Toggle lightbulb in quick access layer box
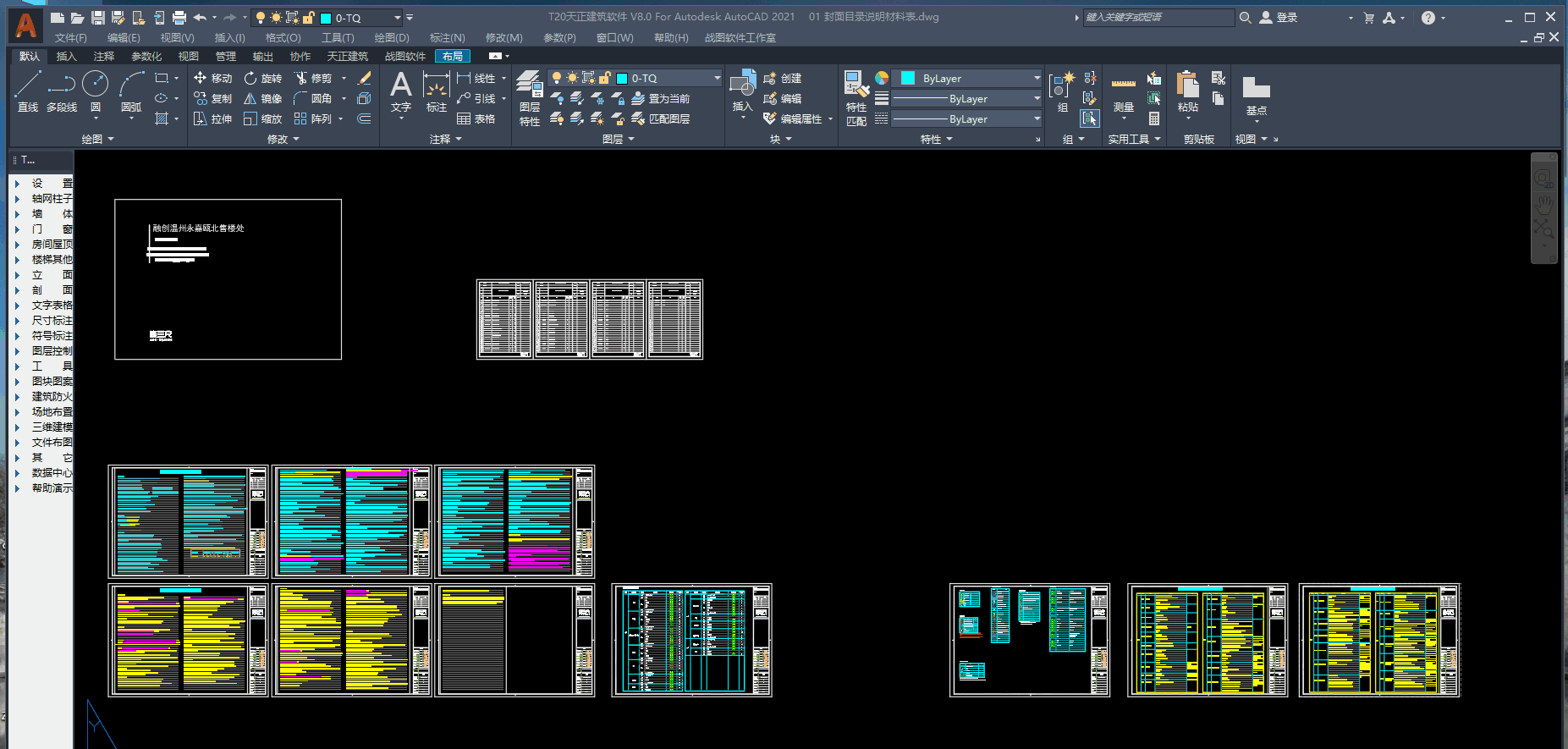Image resolution: width=1568 pixels, height=749 pixels. tap(260, 17)
